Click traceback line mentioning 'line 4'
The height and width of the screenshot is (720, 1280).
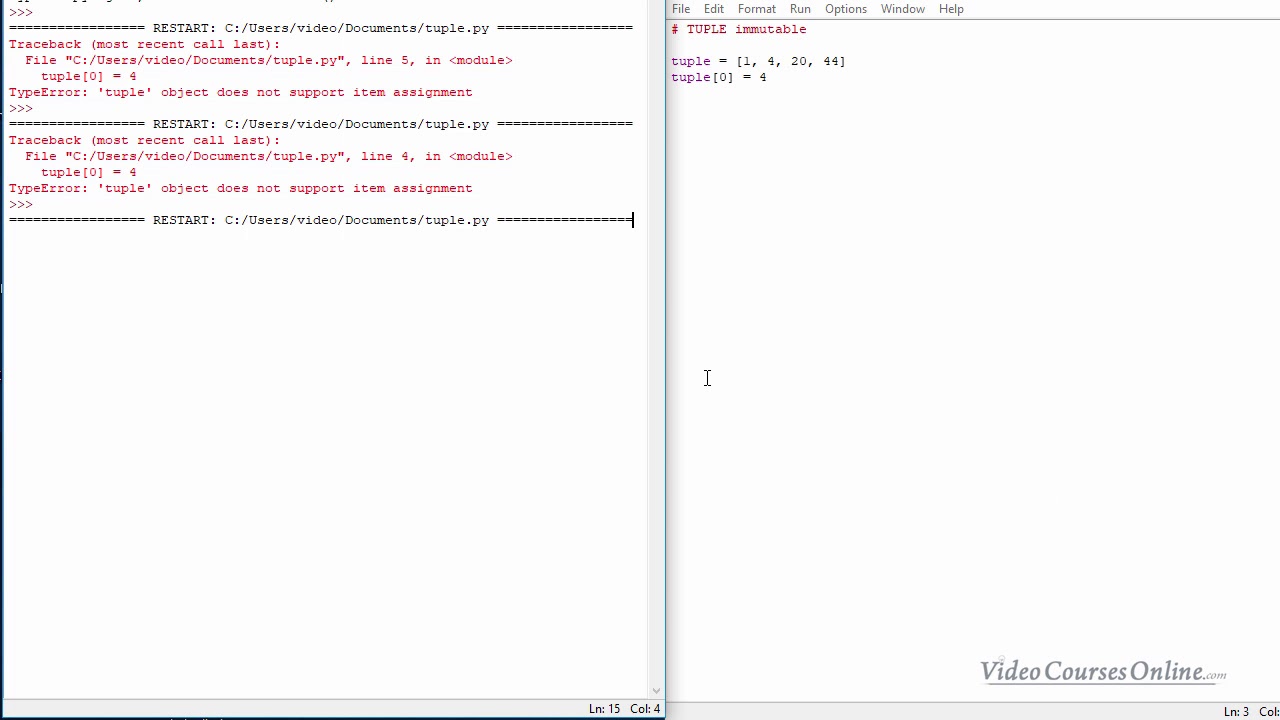[x=269, y=156]
